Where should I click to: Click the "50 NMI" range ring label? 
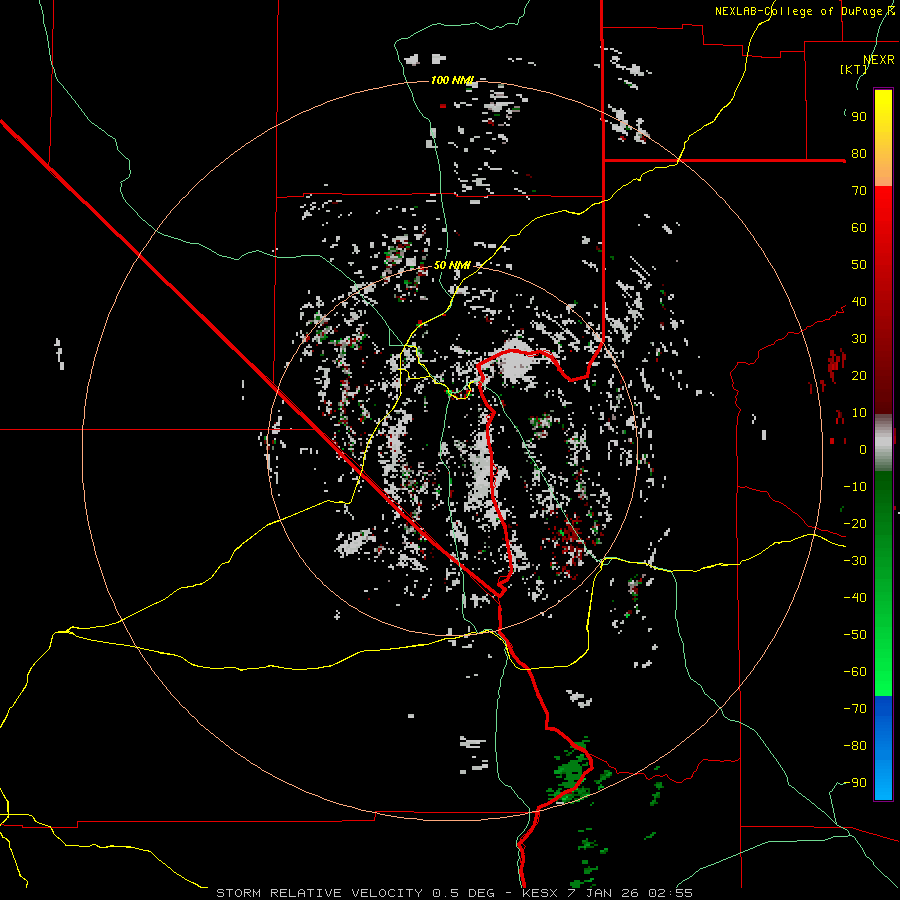452,265
